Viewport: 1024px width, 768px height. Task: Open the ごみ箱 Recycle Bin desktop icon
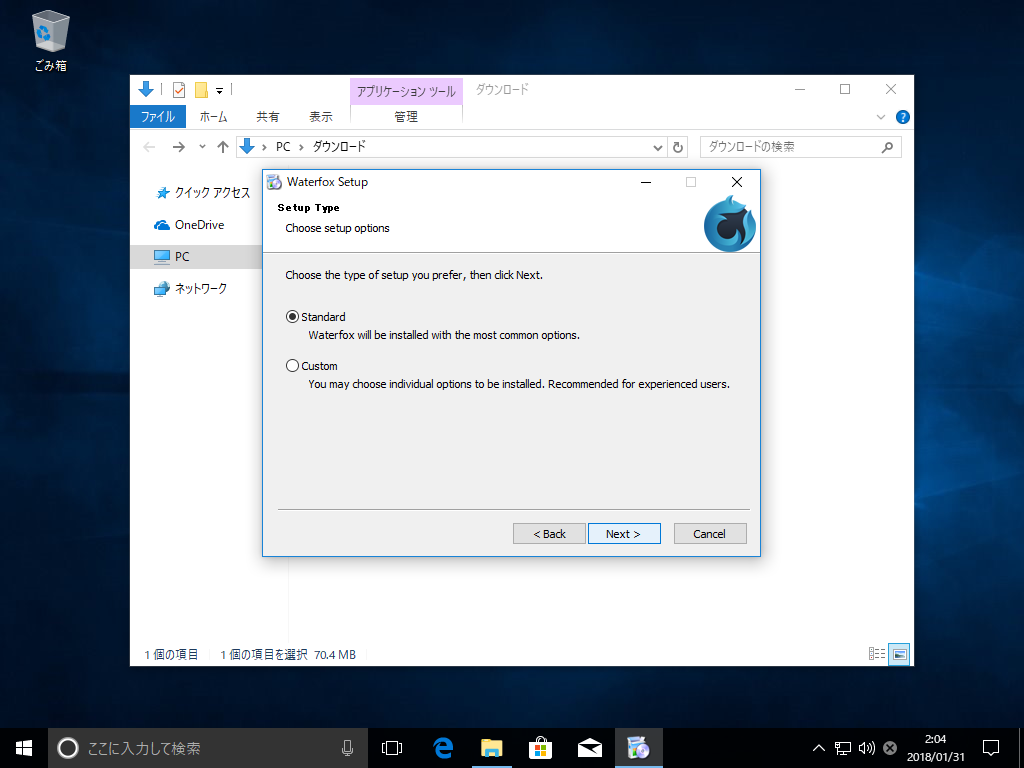pos(51,42)
